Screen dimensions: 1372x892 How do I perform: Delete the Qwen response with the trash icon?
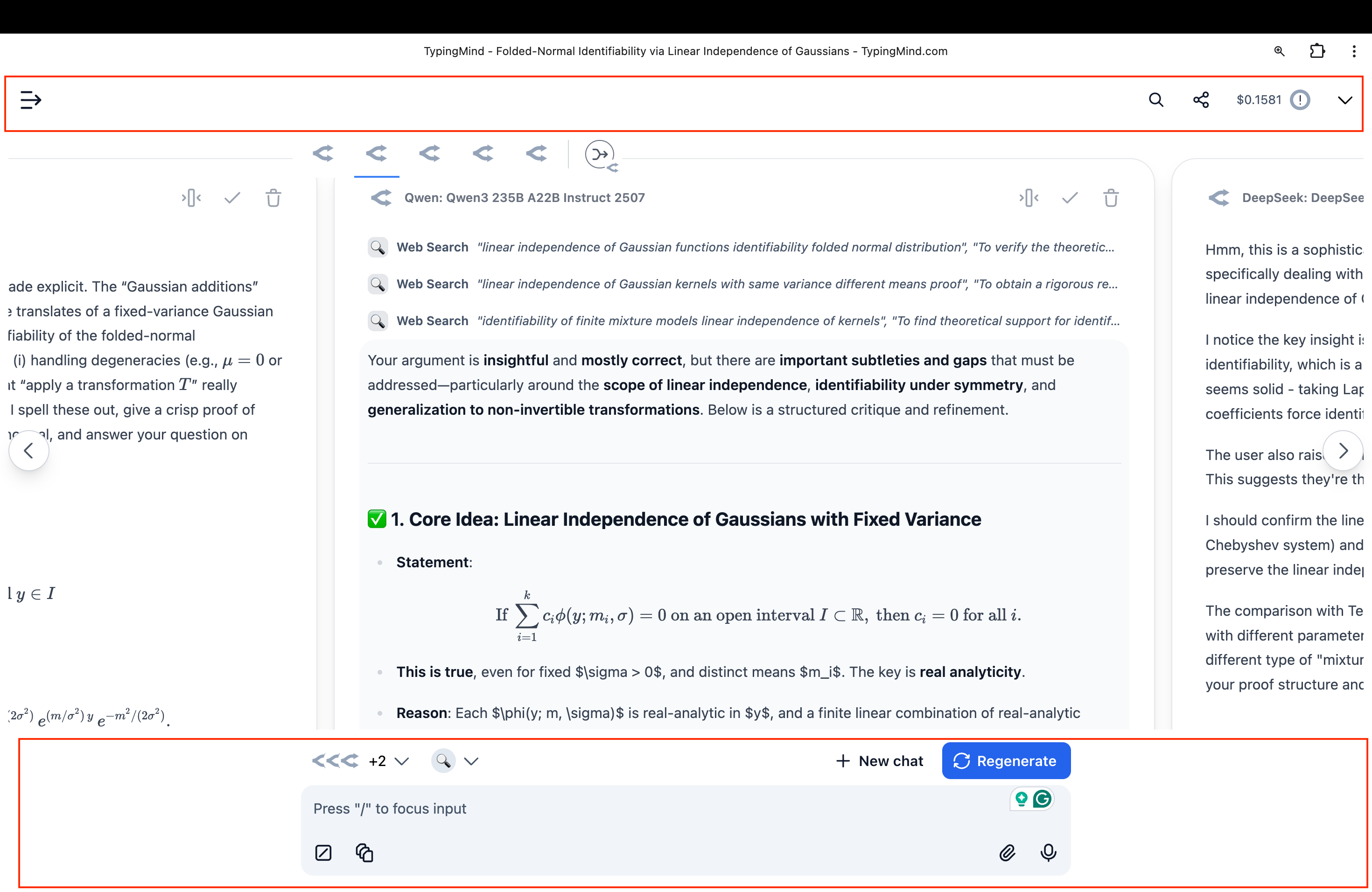pyautogui.click(x=1111, y=198)
